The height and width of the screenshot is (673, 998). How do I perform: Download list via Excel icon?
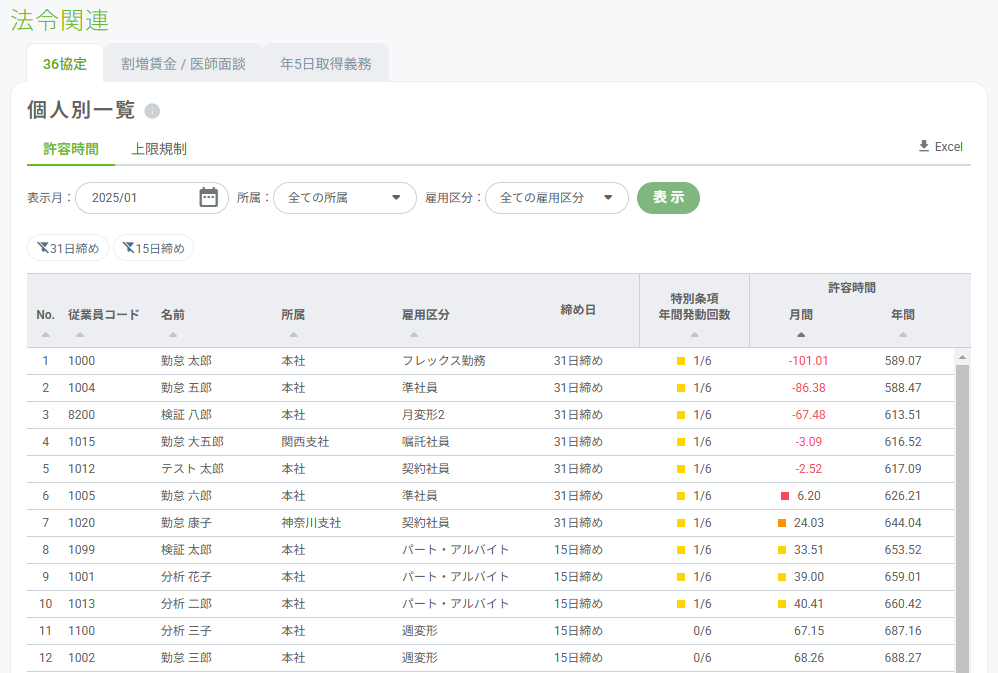pyautogui.click(x=924, y=146)
